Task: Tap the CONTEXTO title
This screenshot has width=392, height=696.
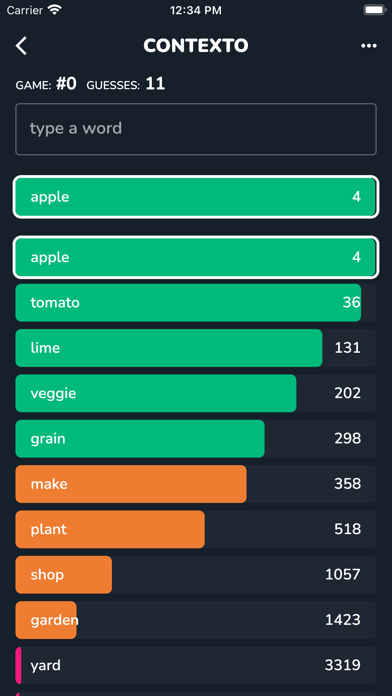Action: (x=196, y=46)
